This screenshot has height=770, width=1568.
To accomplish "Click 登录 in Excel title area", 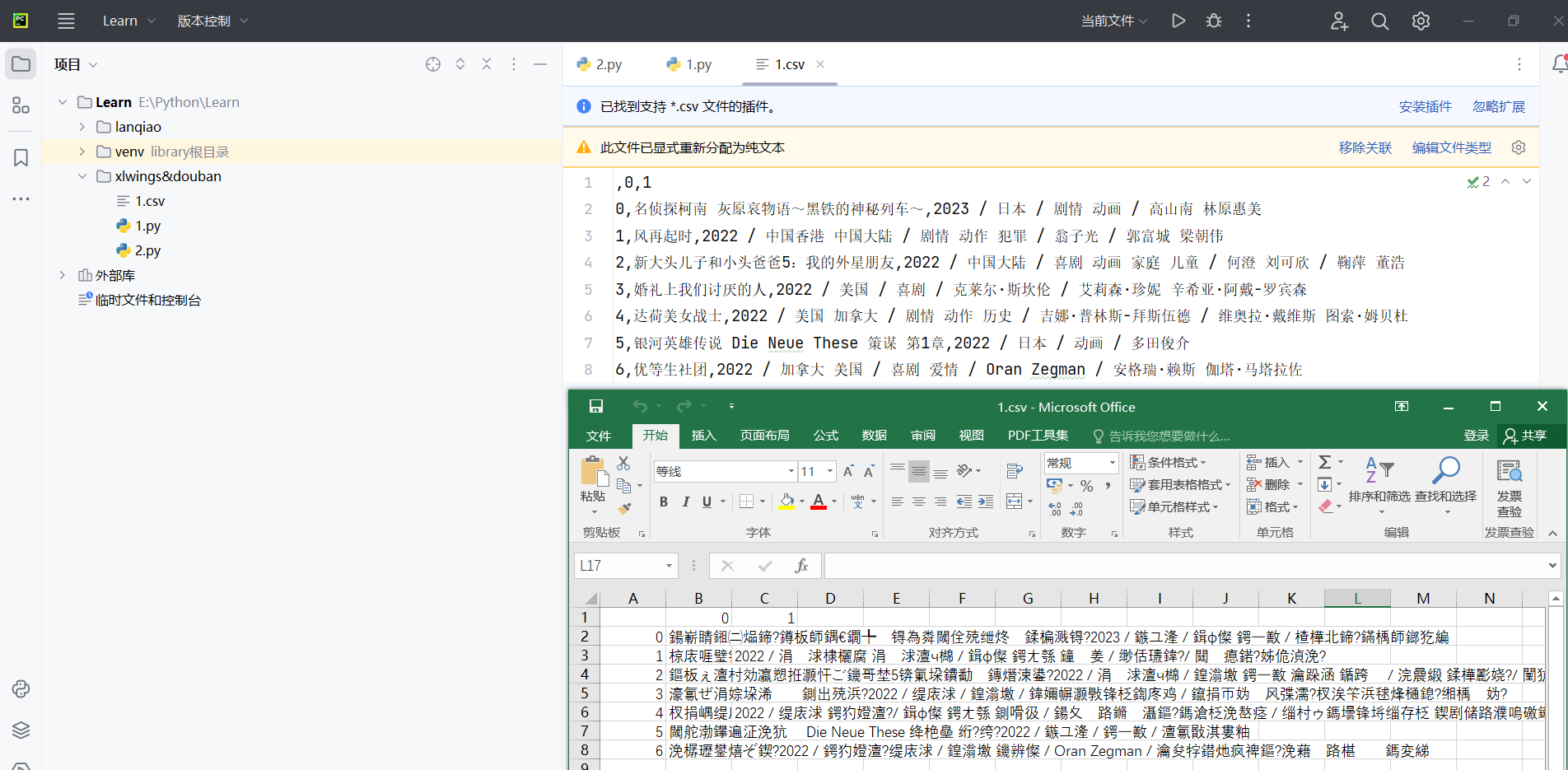I will click(1476, 436).
